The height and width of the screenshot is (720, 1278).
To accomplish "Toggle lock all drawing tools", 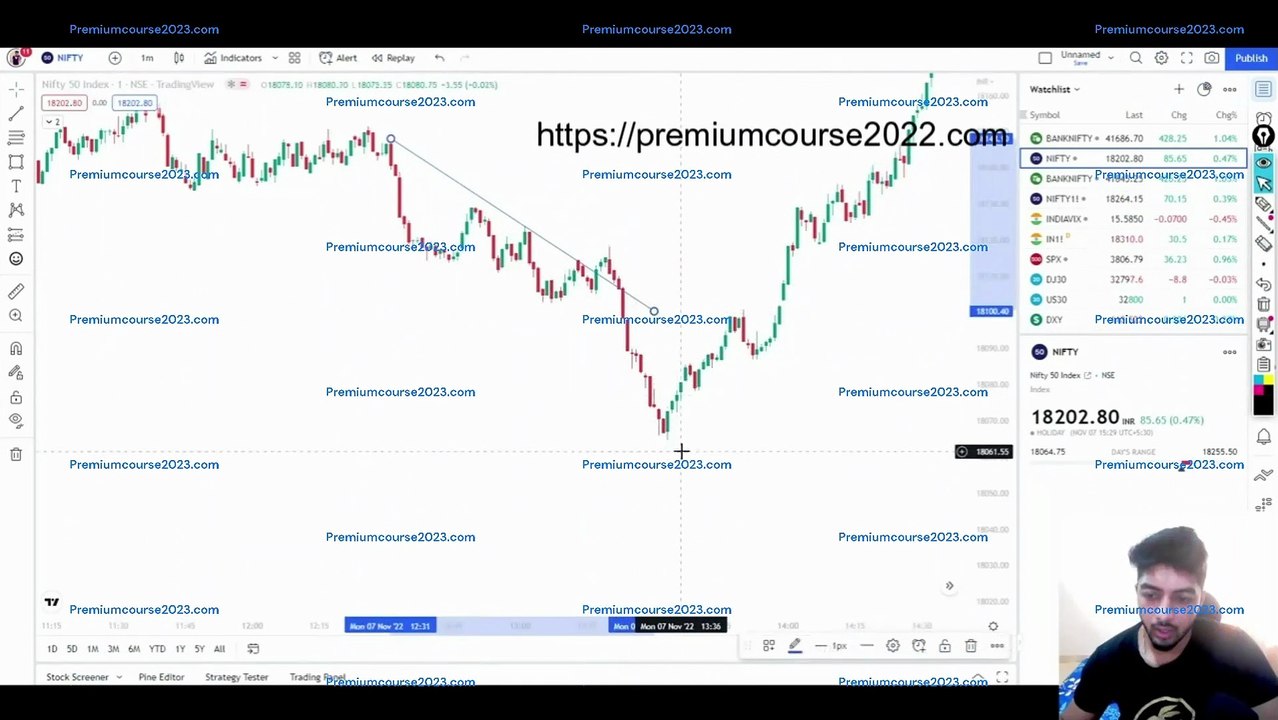I will tap(16, 397).
